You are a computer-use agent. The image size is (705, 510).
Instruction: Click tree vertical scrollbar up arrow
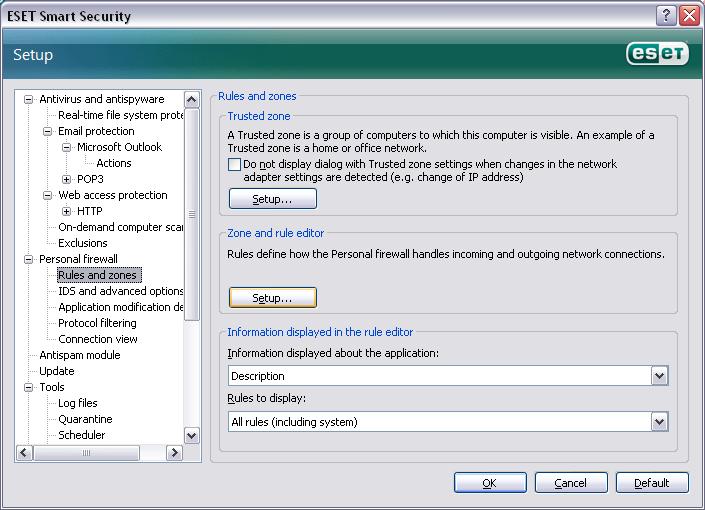(192, 99)
